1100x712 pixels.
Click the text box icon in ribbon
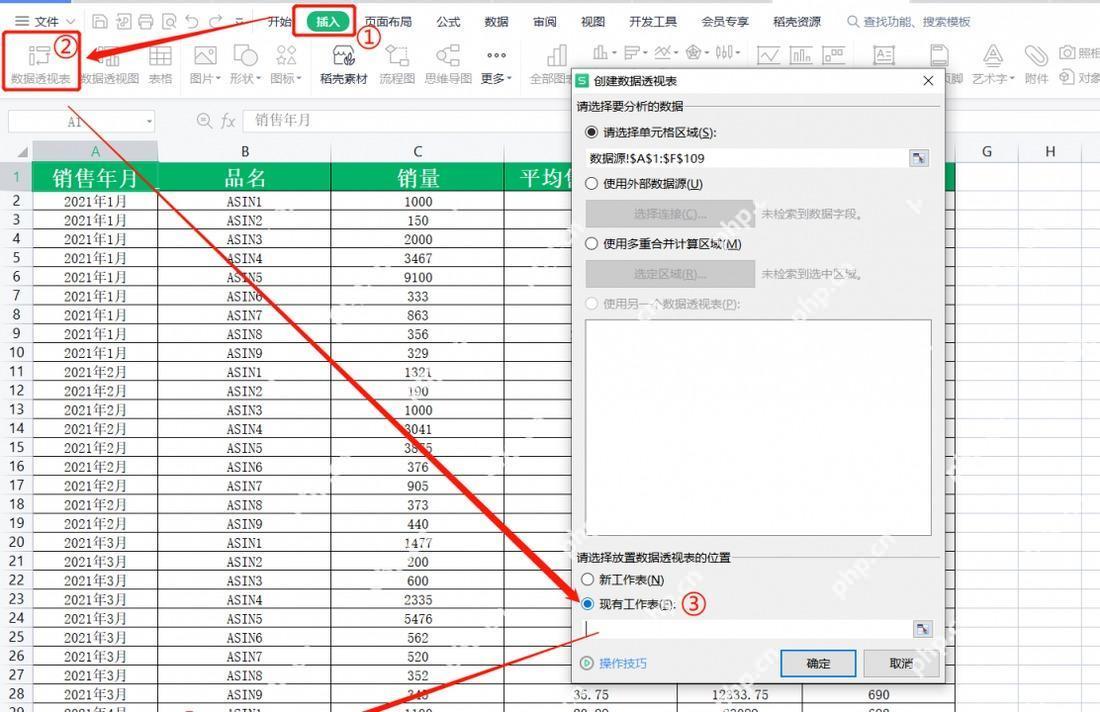point(884,55)
